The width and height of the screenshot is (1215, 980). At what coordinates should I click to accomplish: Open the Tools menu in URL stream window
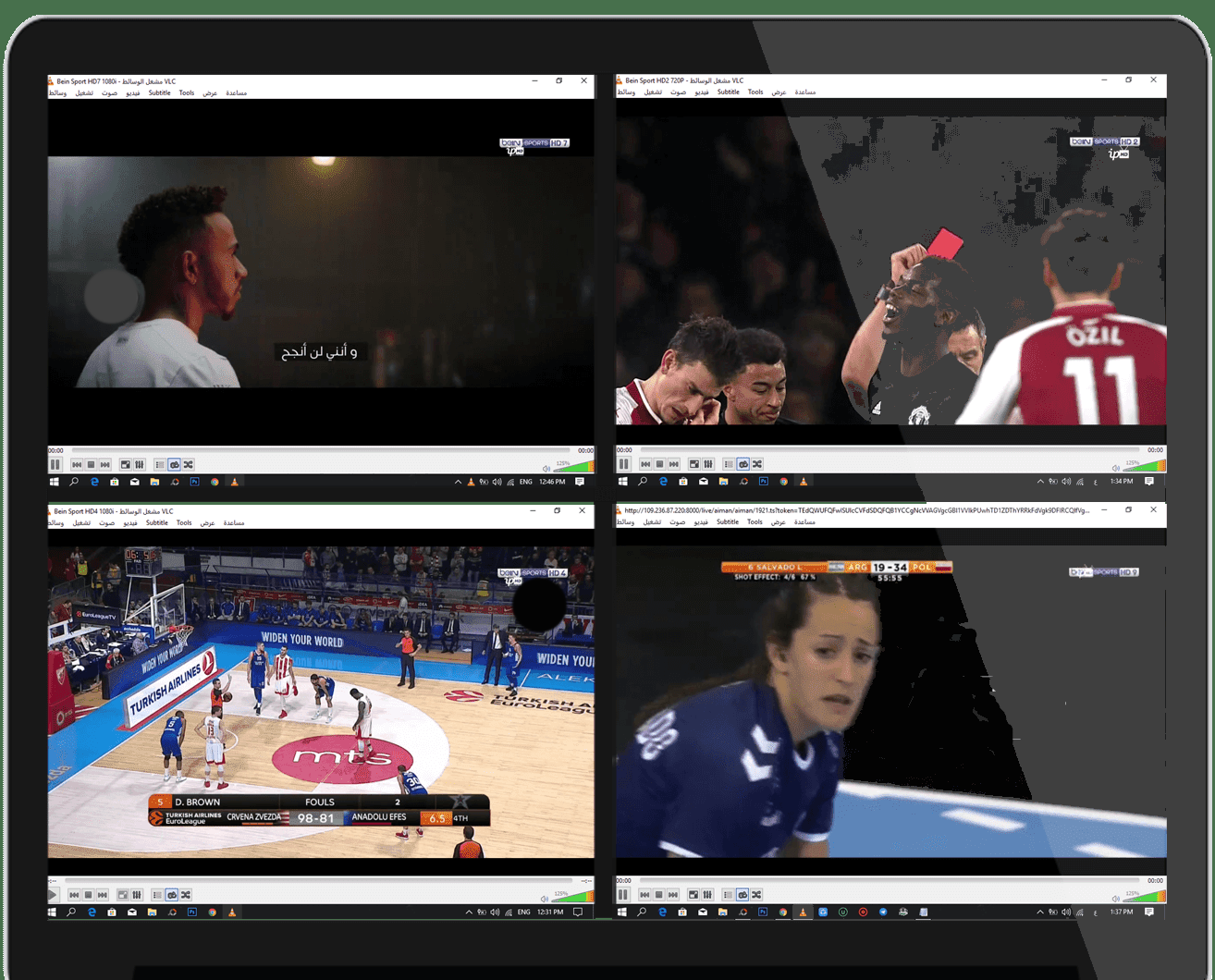coord(755,521)
